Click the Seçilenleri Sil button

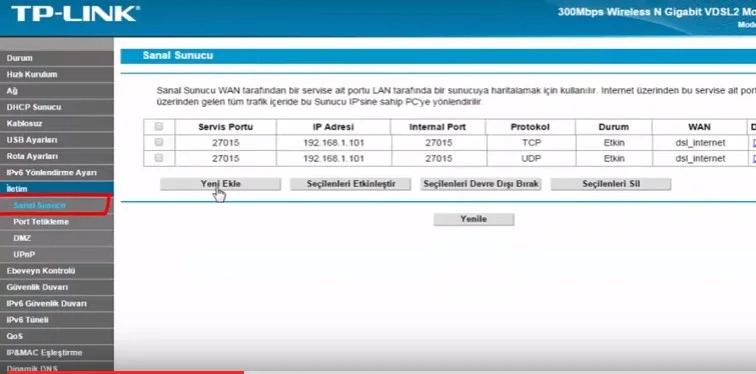pyautogui.click(x=611, y=184)
